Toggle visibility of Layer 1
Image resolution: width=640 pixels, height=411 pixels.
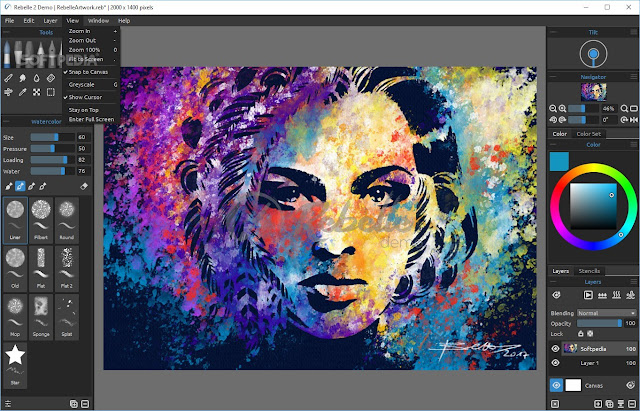[x=556, y=362]
